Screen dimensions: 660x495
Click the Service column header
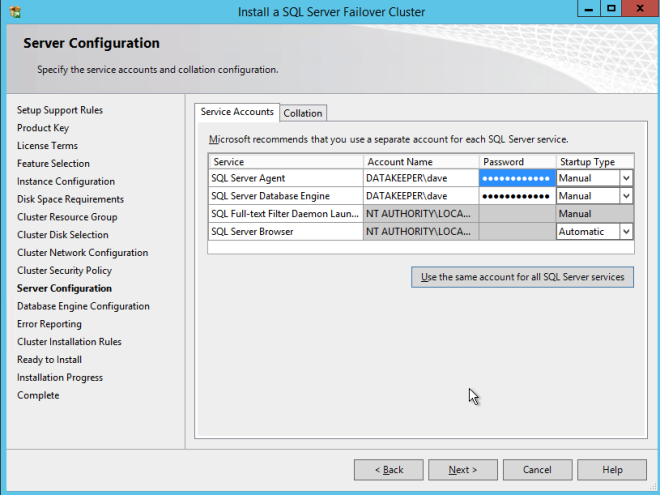point(286,162)
